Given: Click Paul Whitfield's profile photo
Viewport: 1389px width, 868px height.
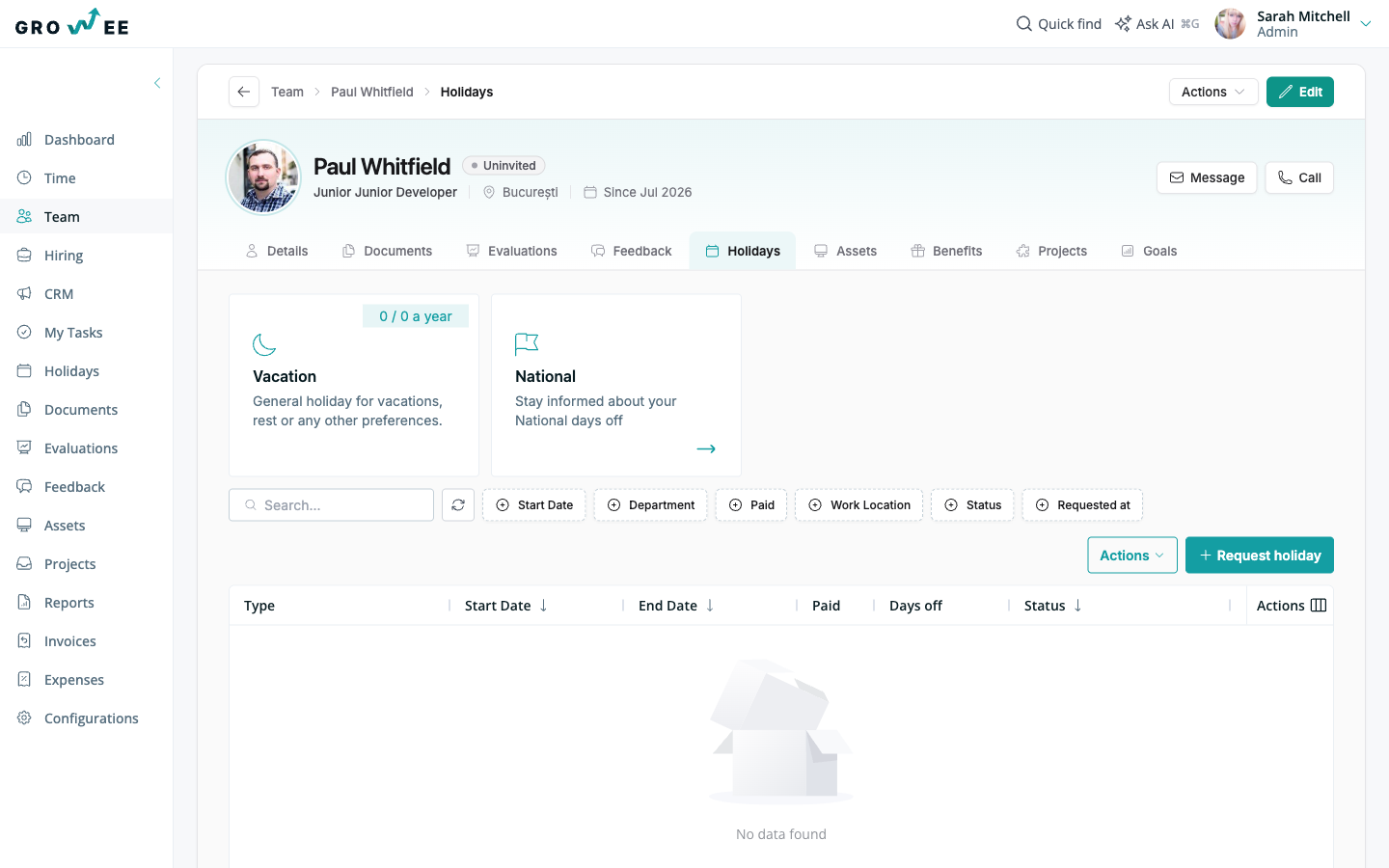Looking at the screenshot, I should (x=263, y=177).
